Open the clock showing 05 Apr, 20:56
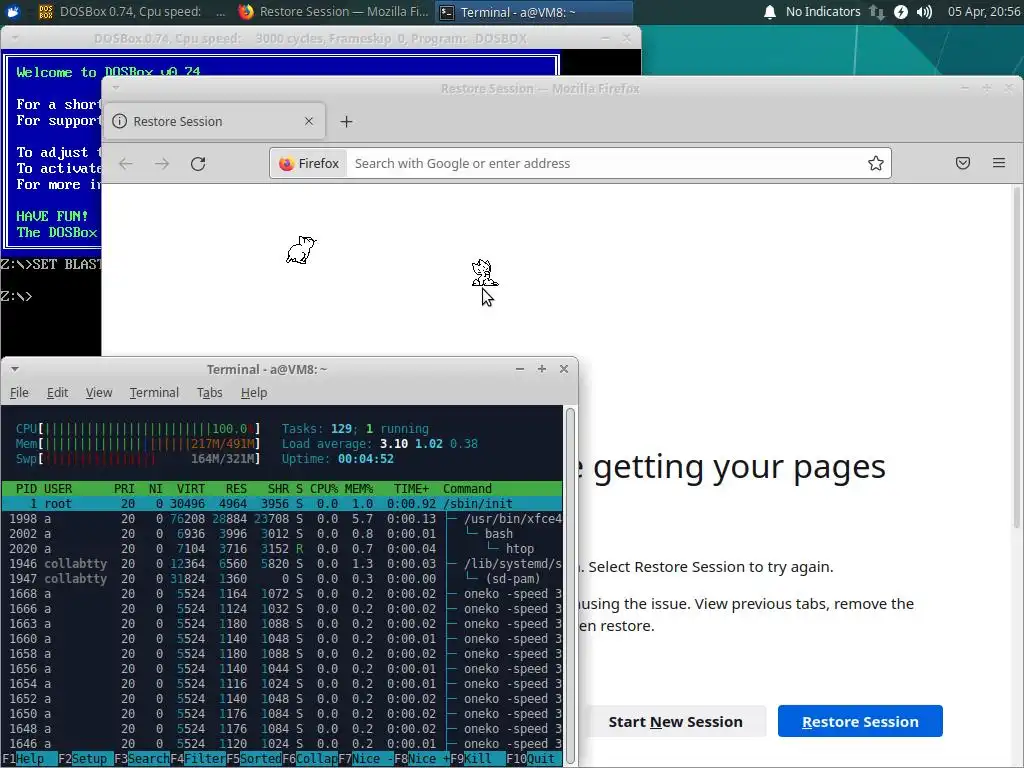Screen dimensions: 1024x768 [x=984, y=12]
